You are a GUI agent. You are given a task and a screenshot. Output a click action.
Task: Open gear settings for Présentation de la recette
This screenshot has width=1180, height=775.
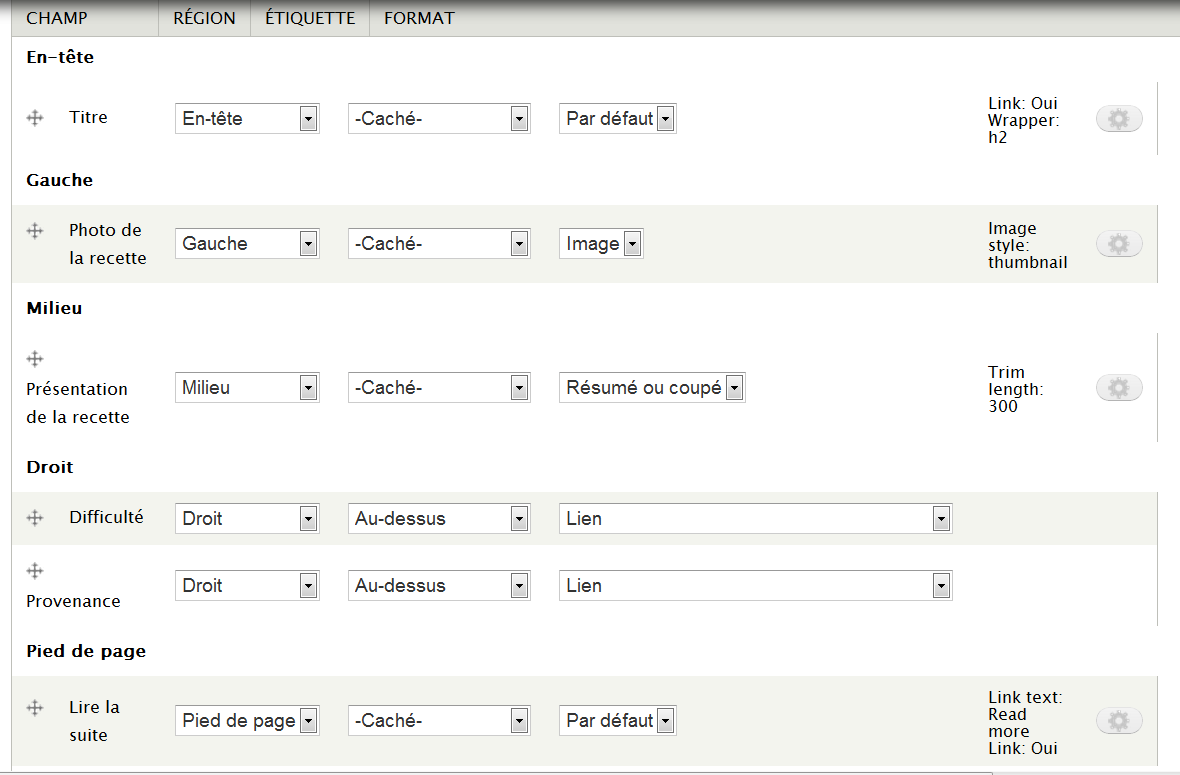click(x=1119, y=388)
